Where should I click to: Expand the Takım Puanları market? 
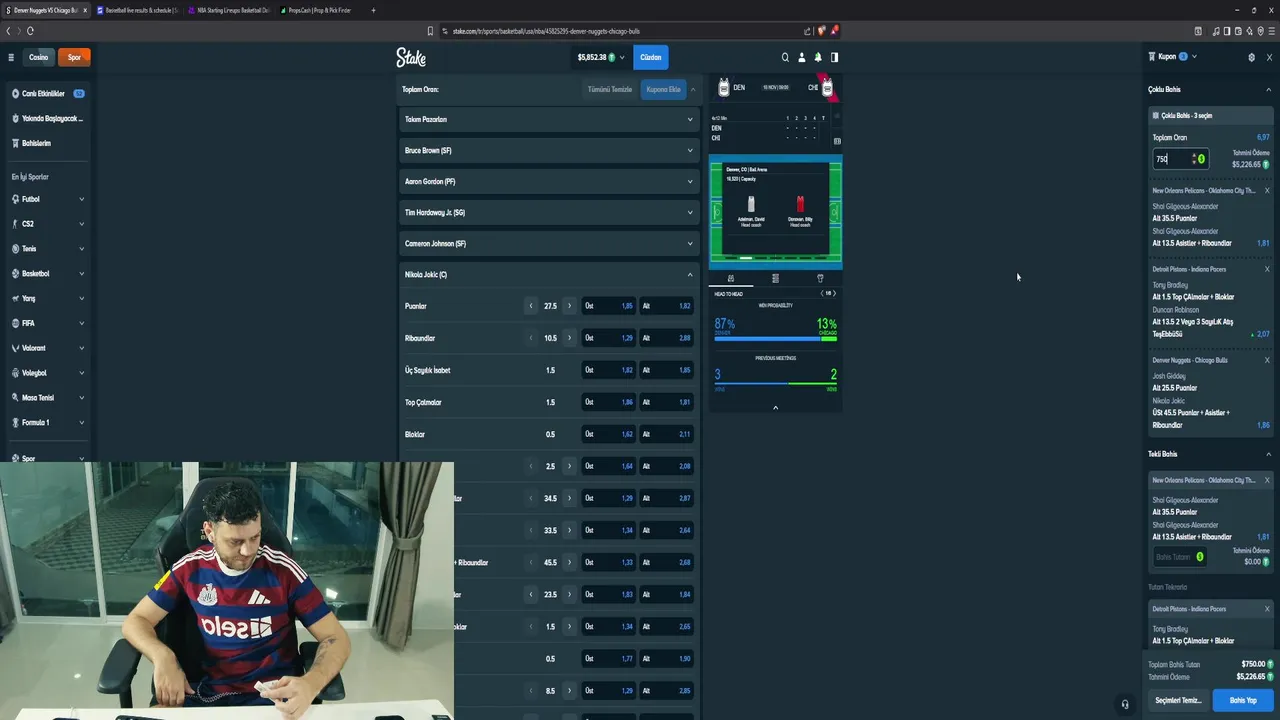tap(548, 119)
